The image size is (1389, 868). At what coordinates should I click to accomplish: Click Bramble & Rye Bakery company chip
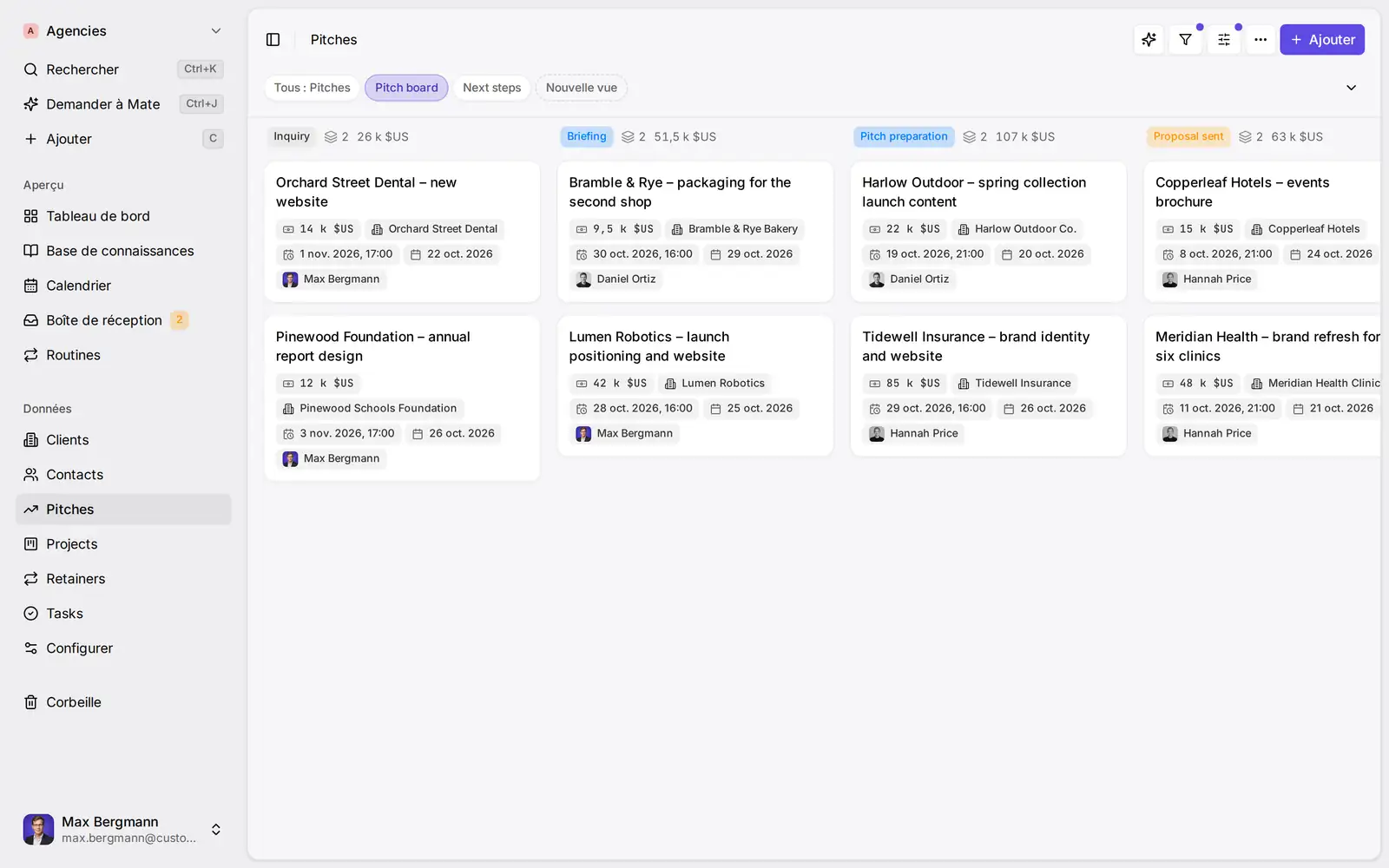tap(734, 229)
